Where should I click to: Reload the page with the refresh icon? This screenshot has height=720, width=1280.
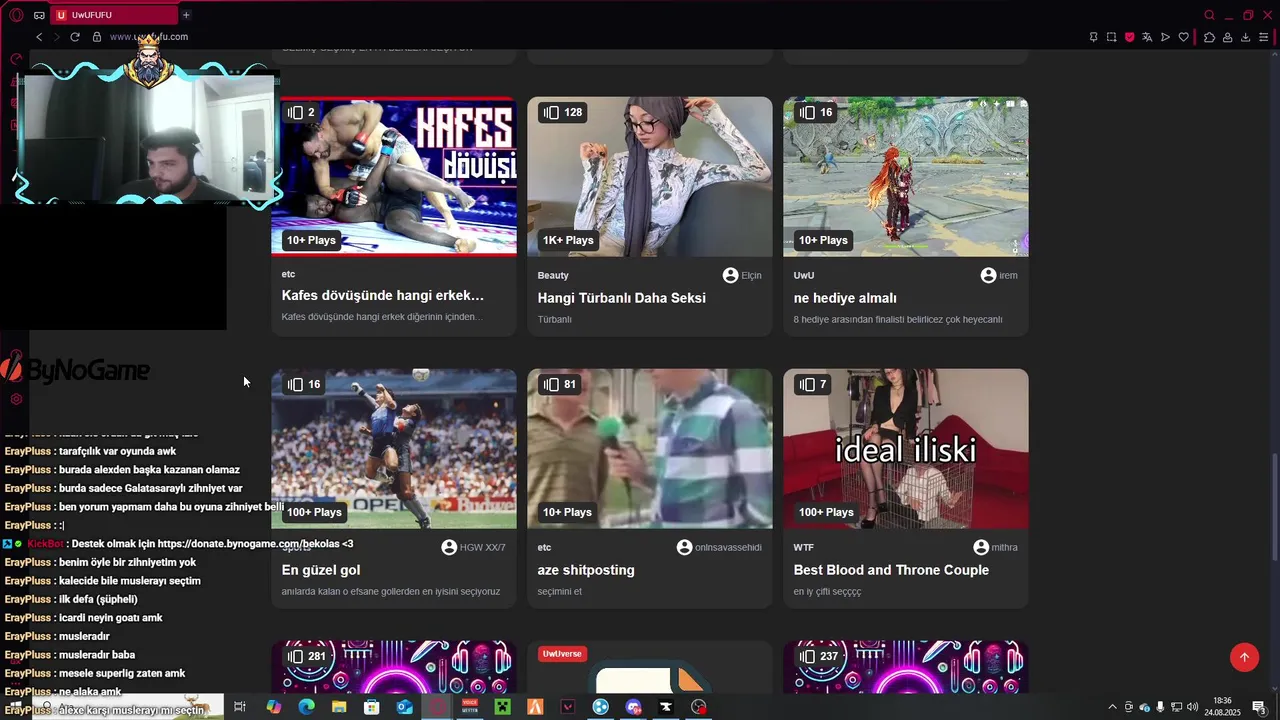point(75,37)
